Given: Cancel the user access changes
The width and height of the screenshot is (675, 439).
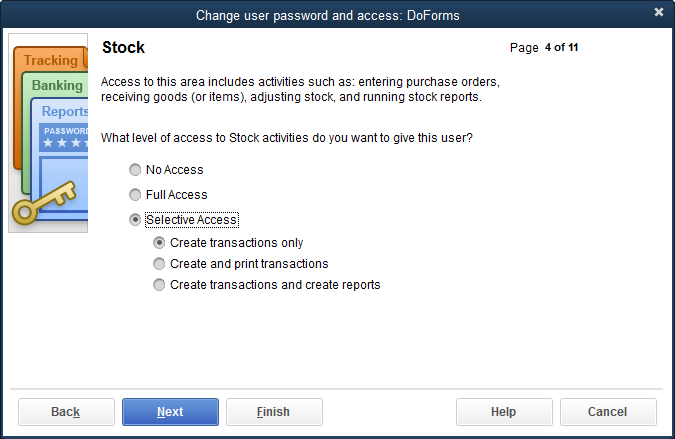Looking at the screenshot, I should tap(608, 412).
